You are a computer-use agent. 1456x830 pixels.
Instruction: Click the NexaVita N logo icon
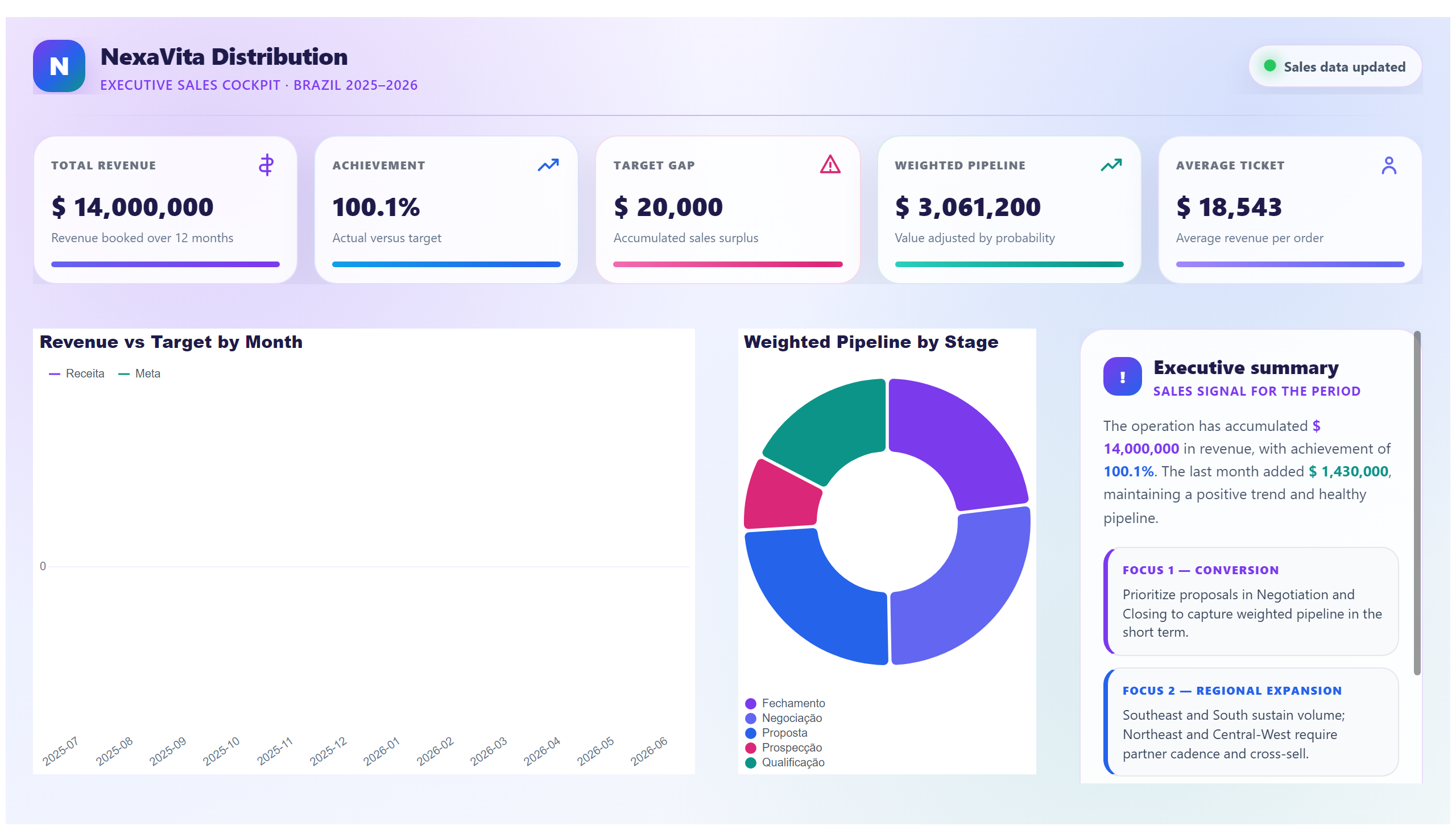click(59, 66)
